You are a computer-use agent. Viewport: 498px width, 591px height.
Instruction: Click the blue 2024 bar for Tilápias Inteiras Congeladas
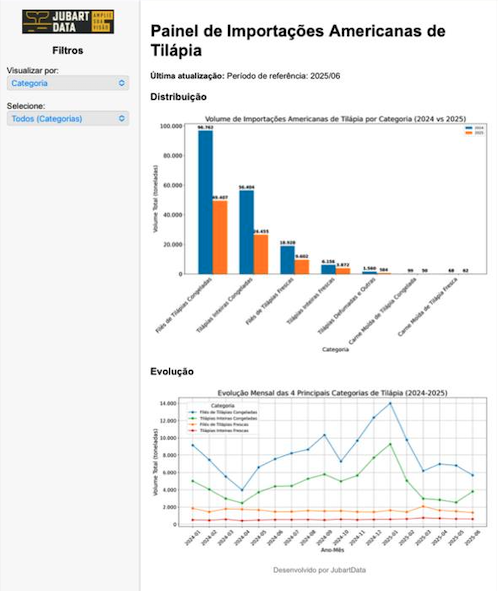click(x=246, y=232)
